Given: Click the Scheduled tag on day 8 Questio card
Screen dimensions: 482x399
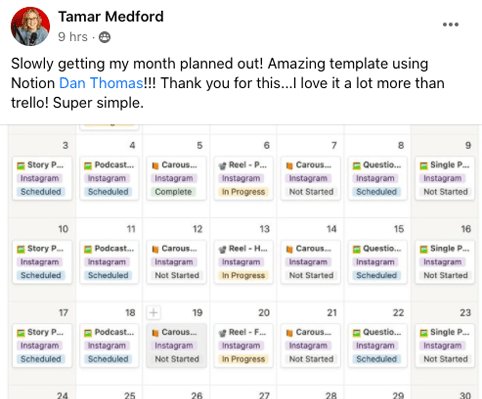Looking at the screenshot, I should (376, 192).
